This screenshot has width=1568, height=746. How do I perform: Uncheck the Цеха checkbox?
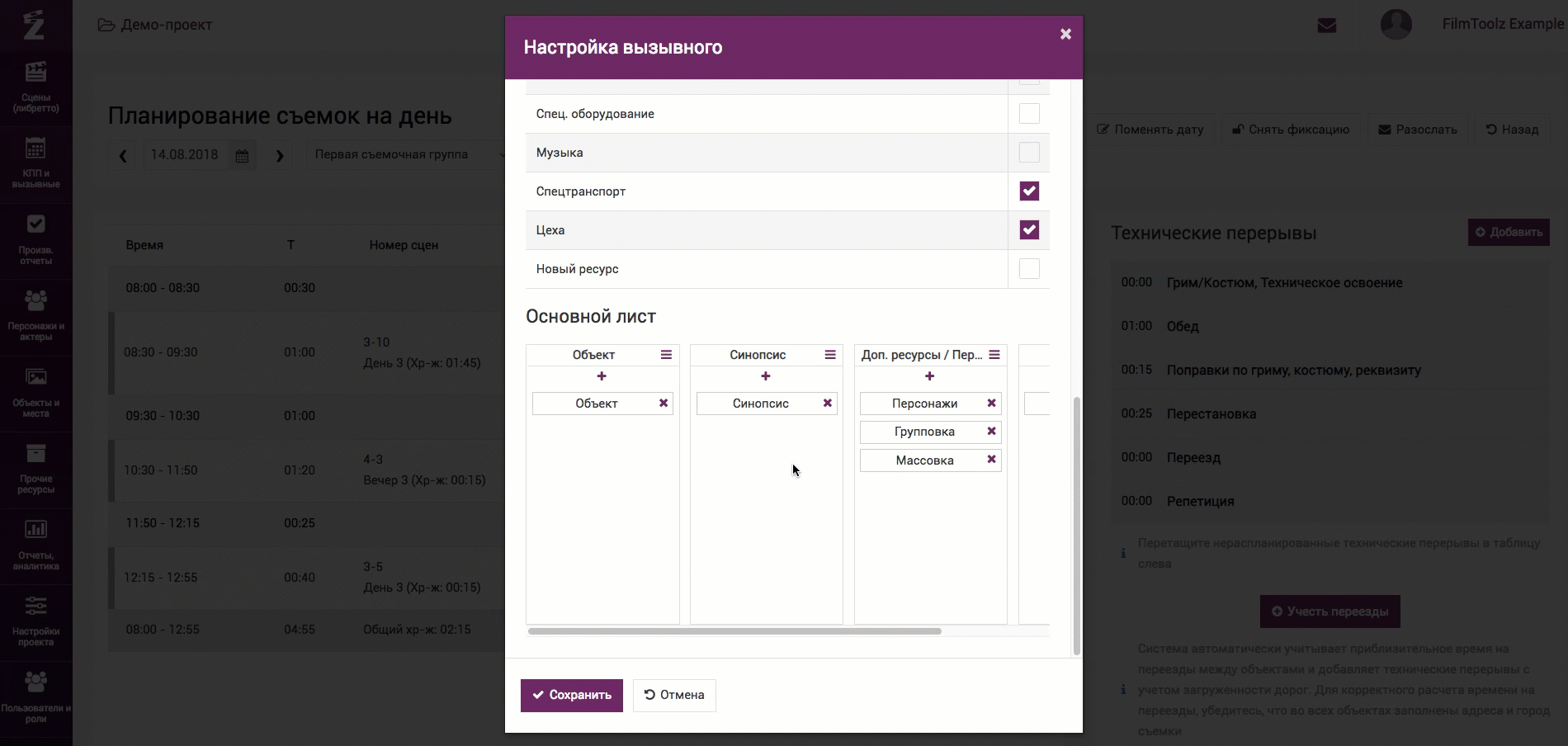[x=1029, y=230]
